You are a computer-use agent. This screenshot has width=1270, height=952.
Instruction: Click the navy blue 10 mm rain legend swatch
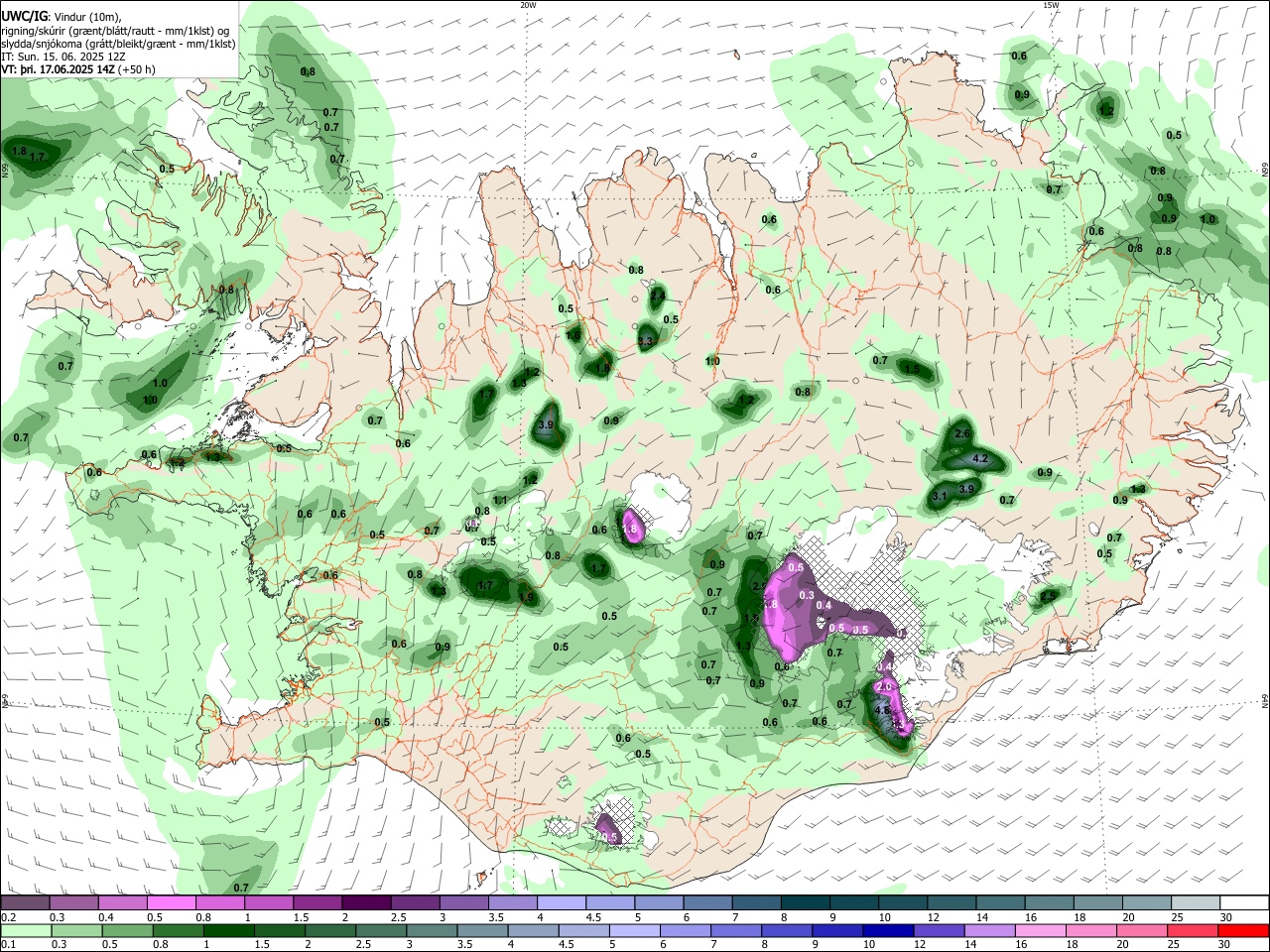click(887, 930)
